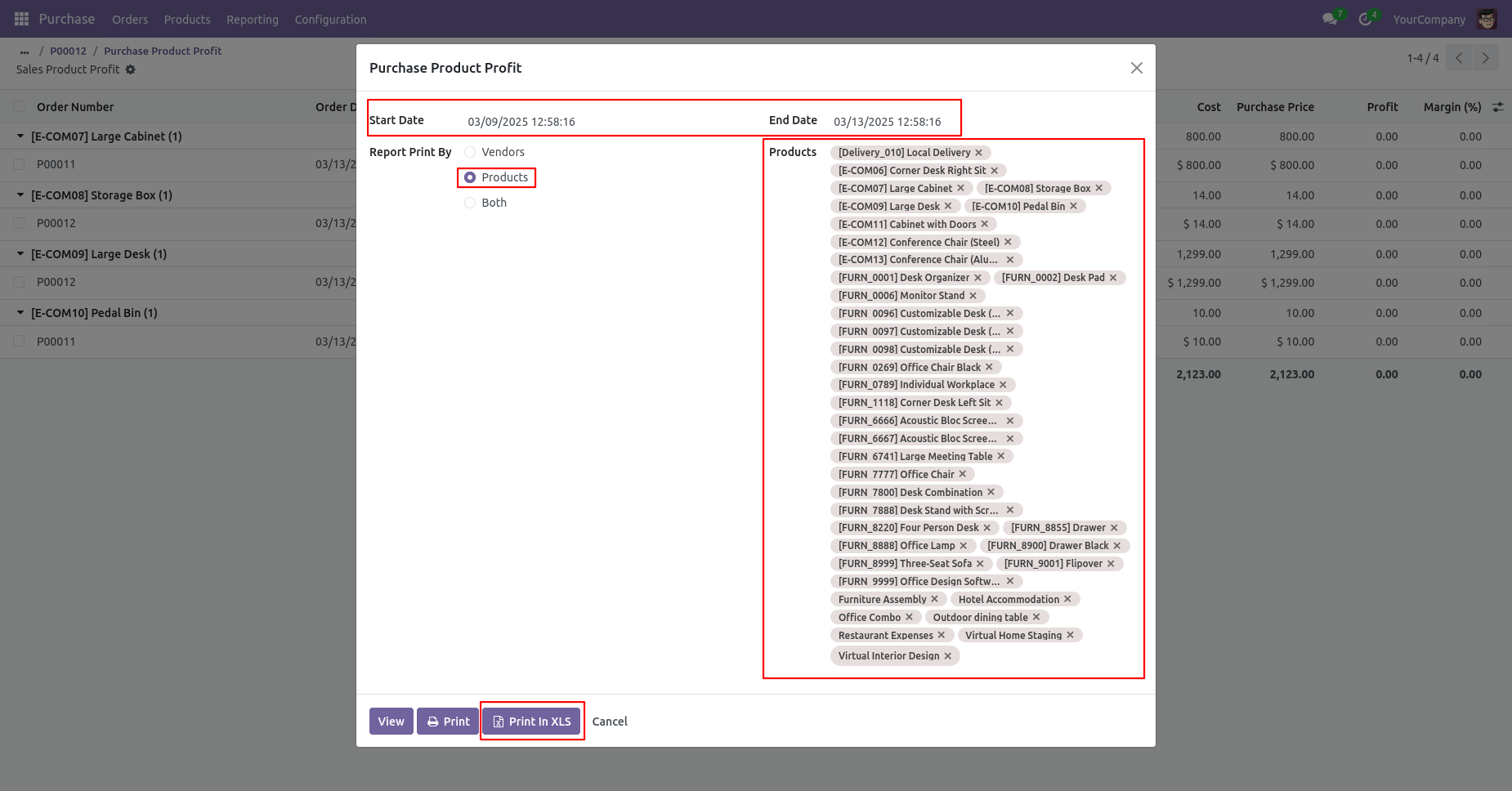Viewport: 1512px width, 791px height.
Task: Open the Sales Product Profit gear menu
Action: [x=131, y=69]
